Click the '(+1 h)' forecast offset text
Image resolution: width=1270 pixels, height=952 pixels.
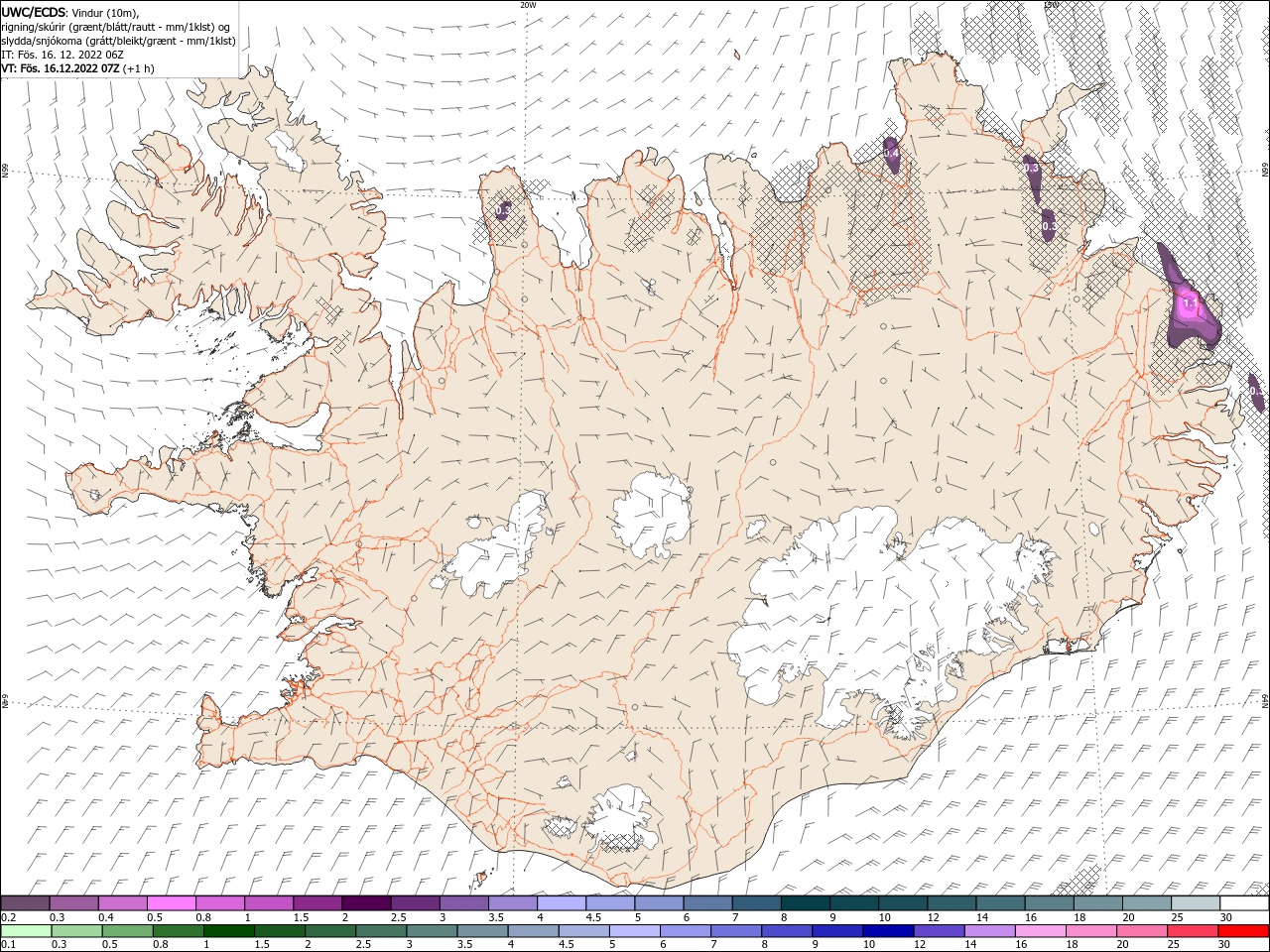point(139,68)
